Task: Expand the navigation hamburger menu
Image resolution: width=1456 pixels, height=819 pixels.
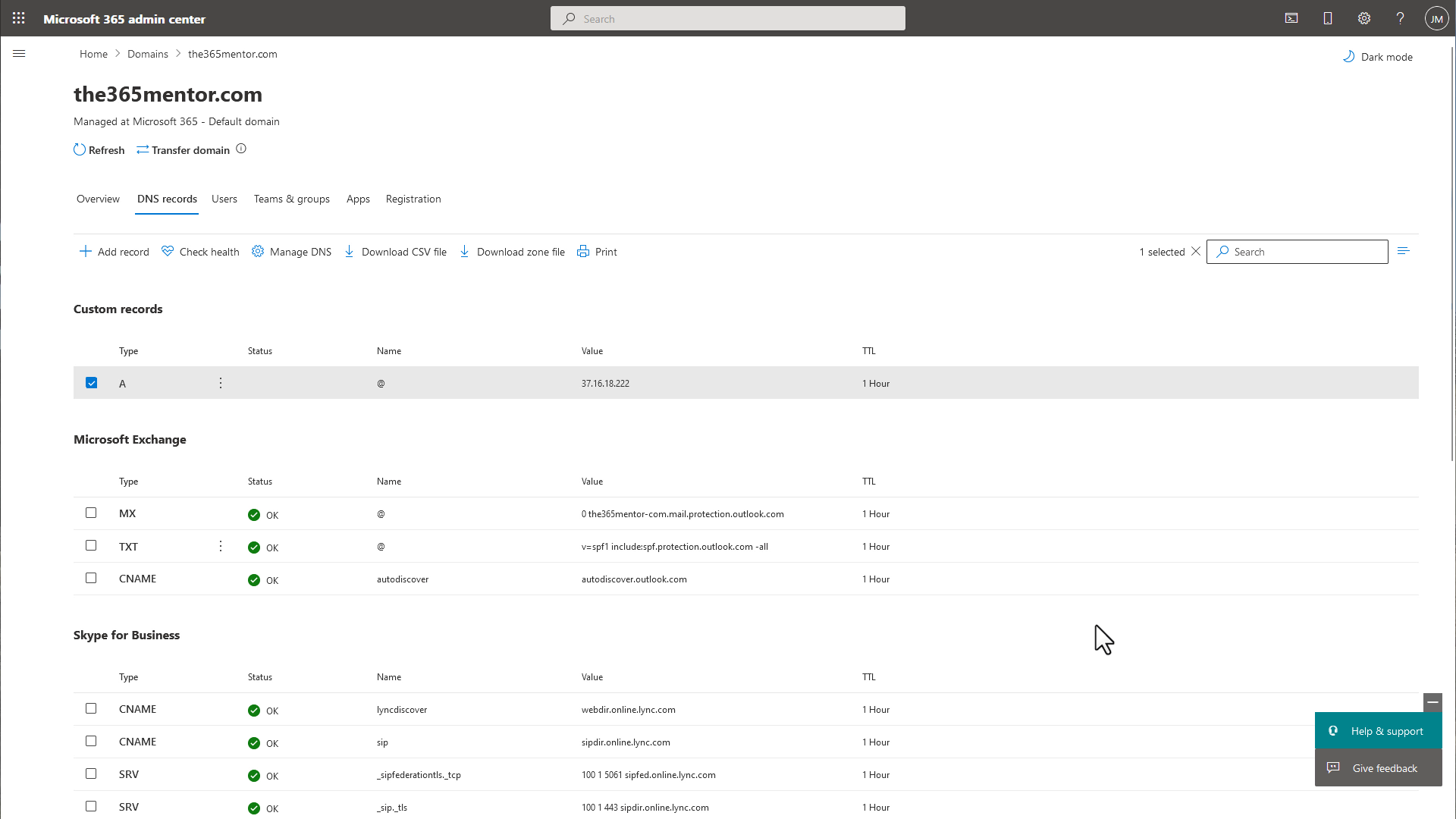Action: tap(19, 54)
